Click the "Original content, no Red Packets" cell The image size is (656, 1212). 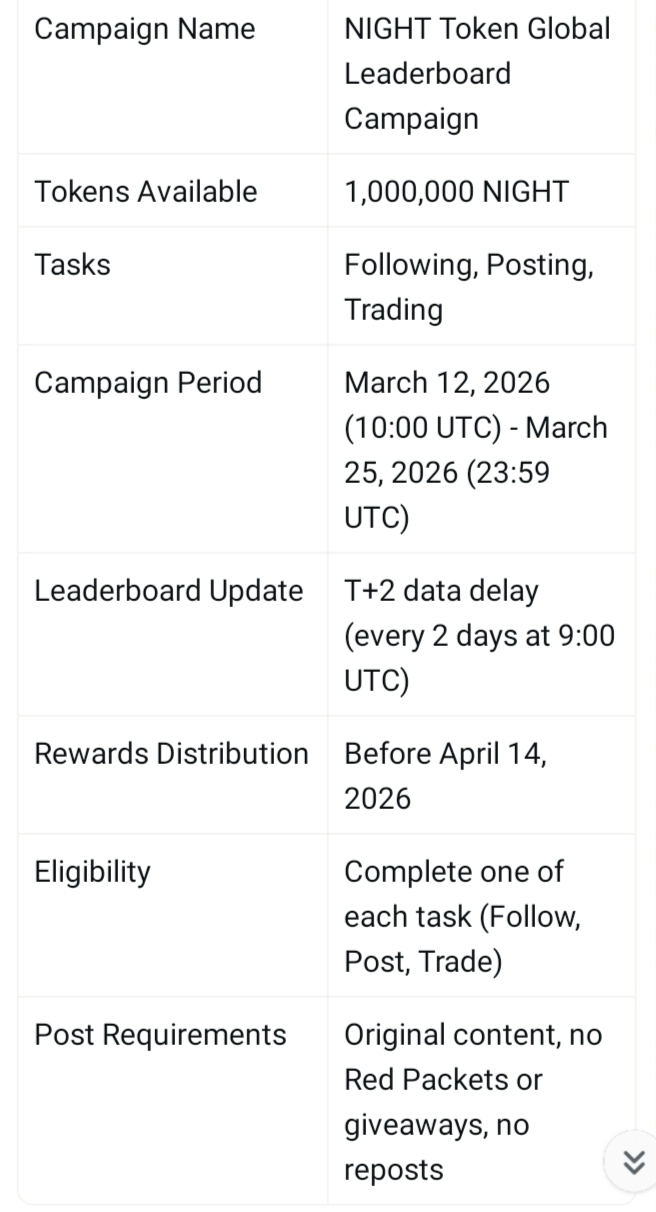point(473,1057)
